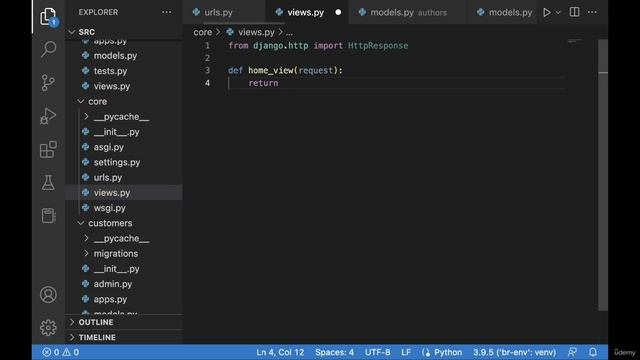
Task: Expand the TIMELINE section
Action: coord(97,337)
